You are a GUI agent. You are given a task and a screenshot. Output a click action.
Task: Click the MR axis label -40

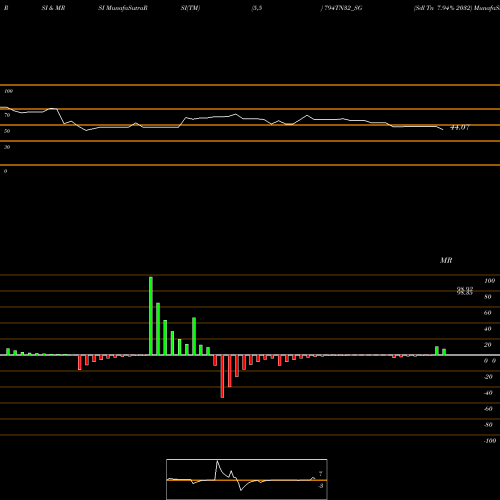pyautogui.click(x=488, y=393)
